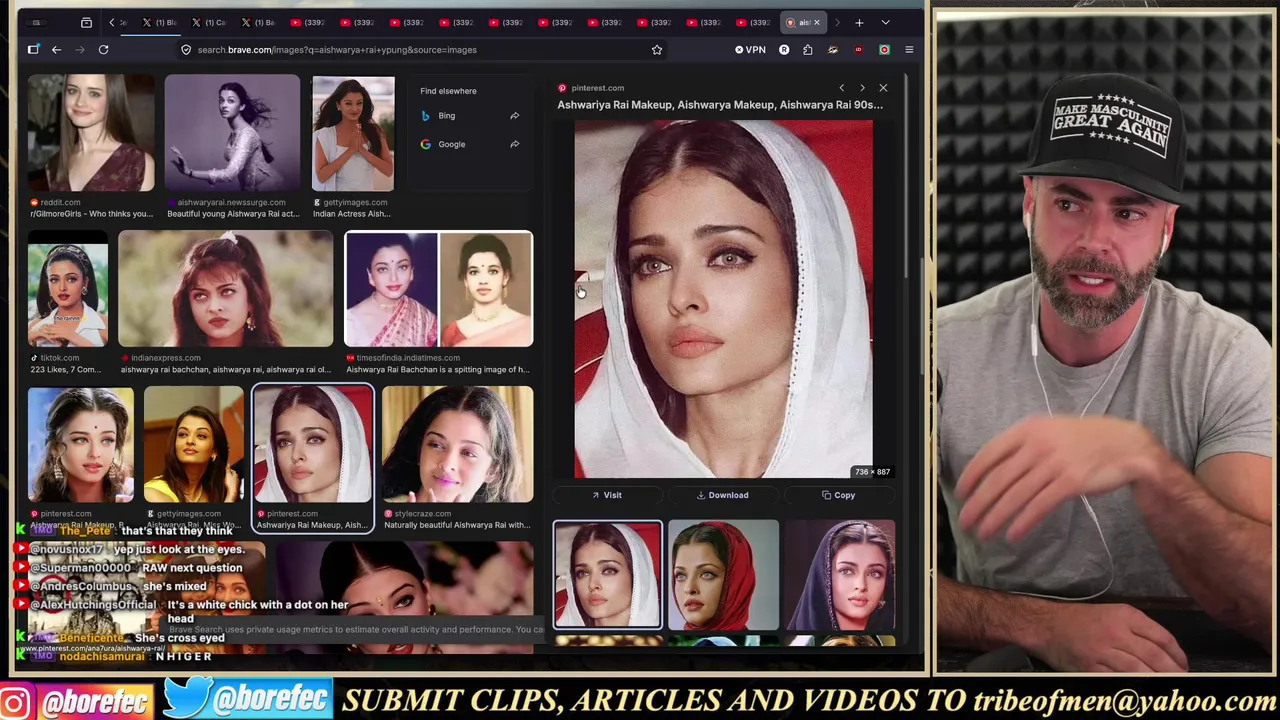Image resolution: width=1280 pixels, height=720 pixels.
Task: Open the site shield info icon
Action: (186, 49)
